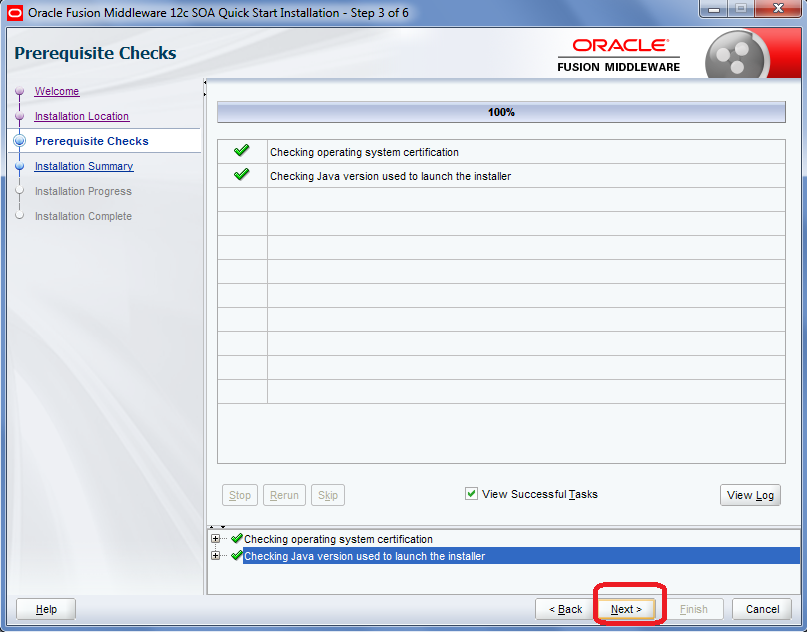
Task: Open the installation log with View Log
Action: pyautogui.click(x=750, y=494)
